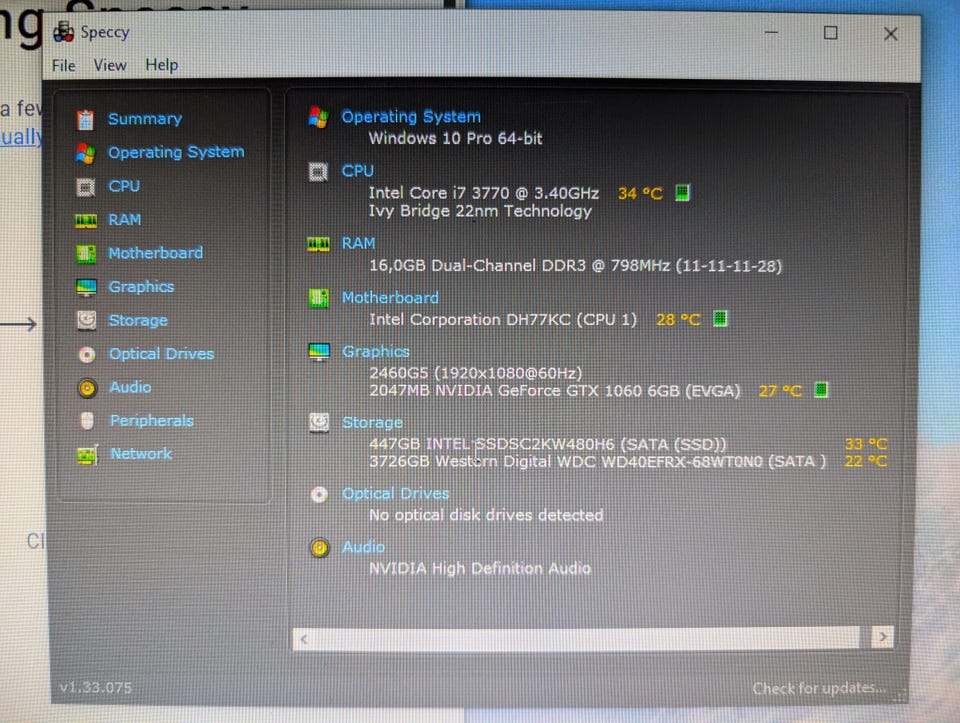960x723 pixels.
Task: Click the Check for updates link
Action: tap(819, 688)
